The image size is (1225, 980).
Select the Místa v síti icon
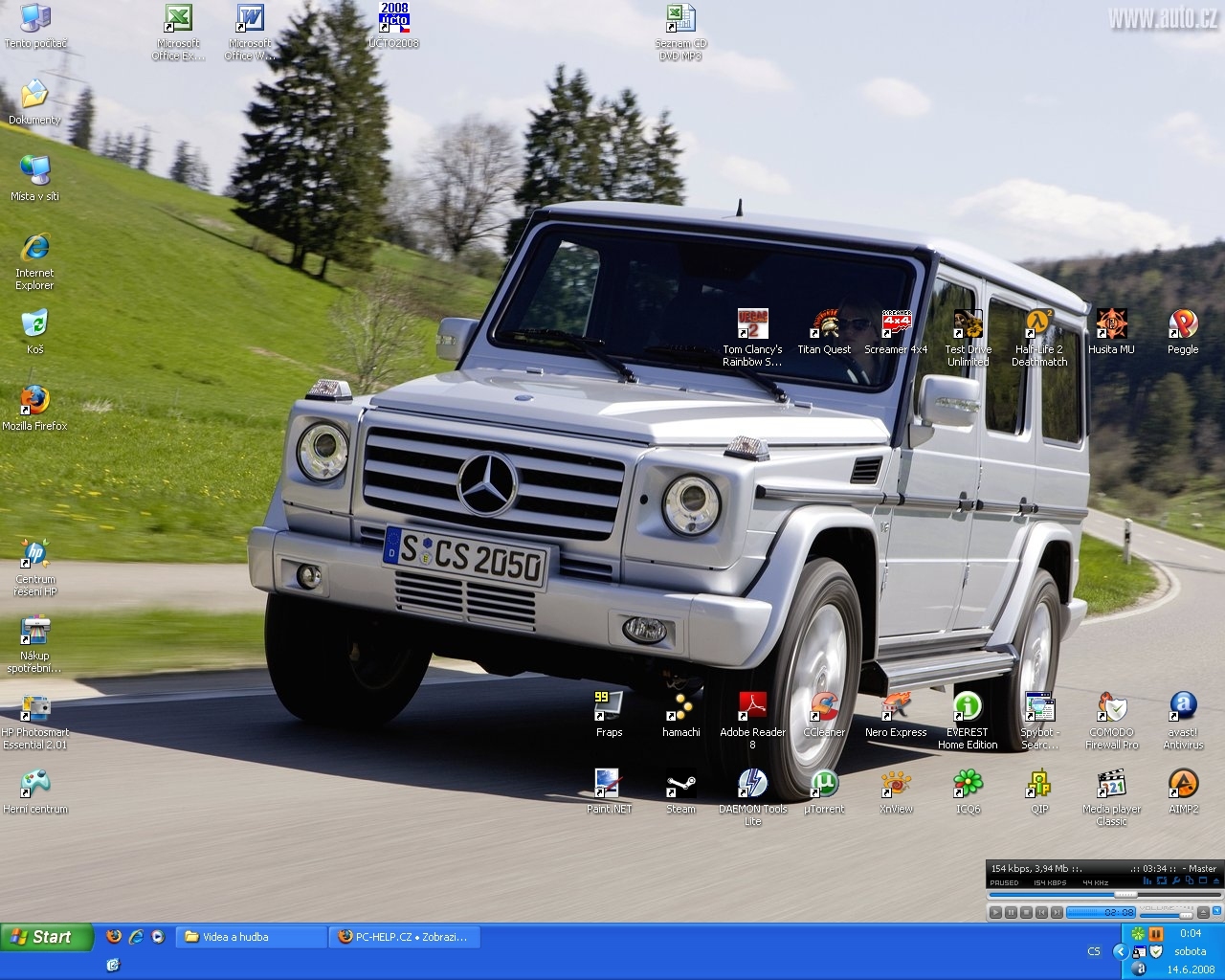click(34, 180)
